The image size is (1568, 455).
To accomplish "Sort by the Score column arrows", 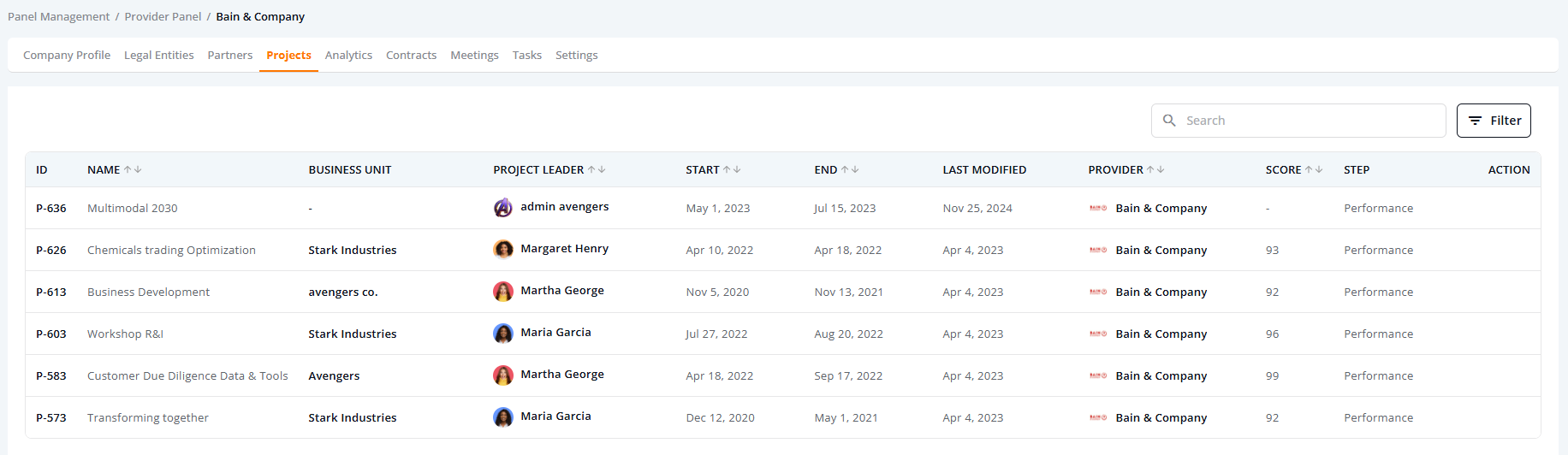I will (x=1314, y=170).
